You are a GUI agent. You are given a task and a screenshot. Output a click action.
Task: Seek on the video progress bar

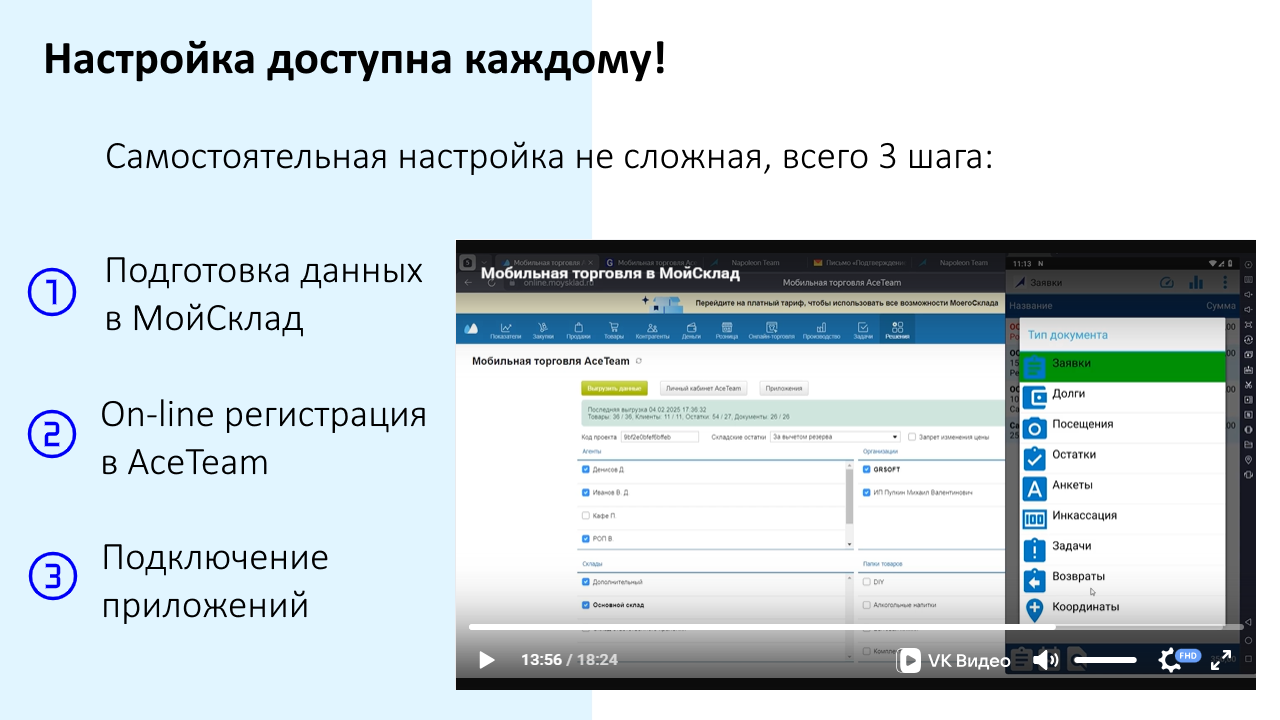(x=855, y=627)
